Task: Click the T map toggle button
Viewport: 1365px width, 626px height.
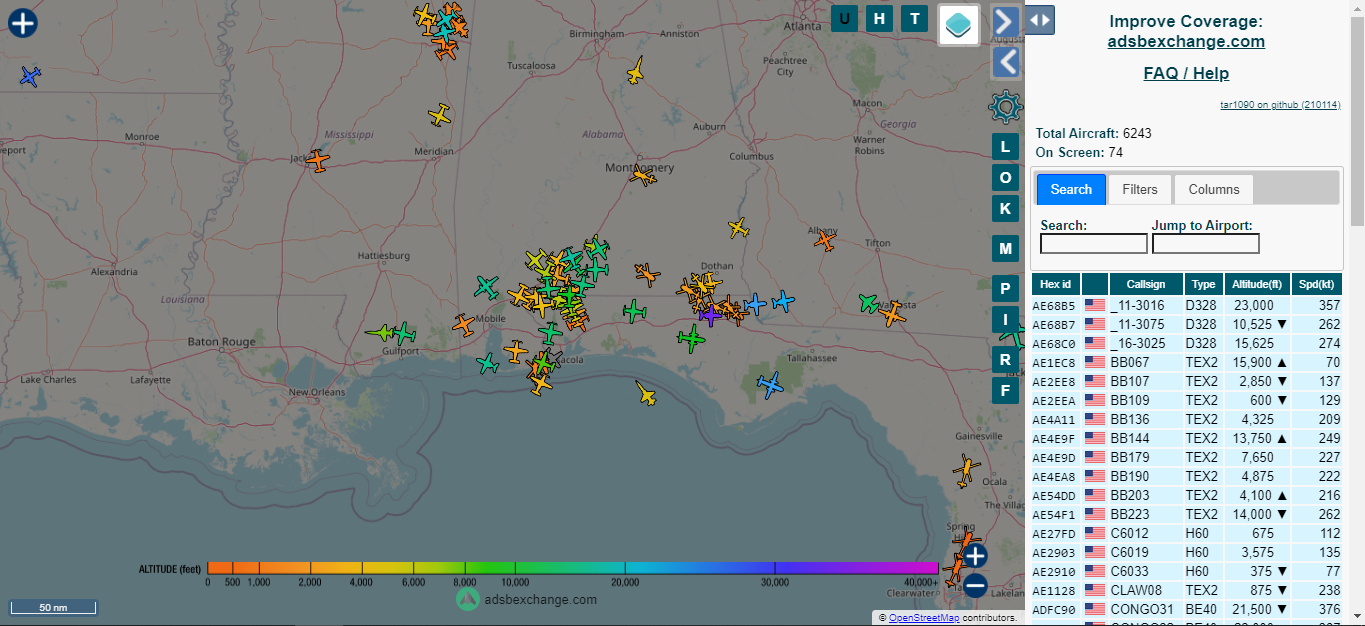Action: coord(914,18)
